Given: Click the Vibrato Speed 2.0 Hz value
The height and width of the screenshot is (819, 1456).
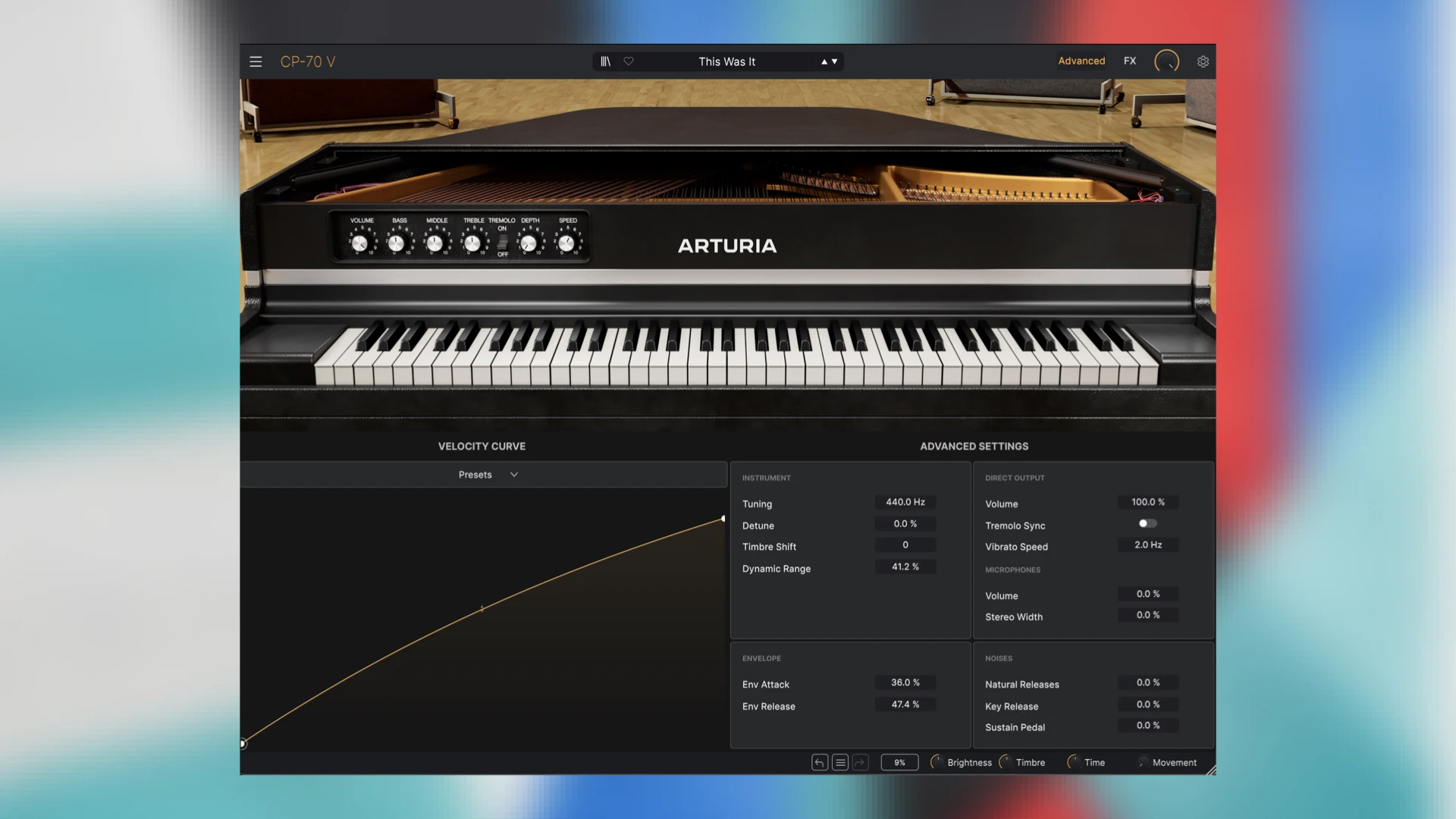Looking at the screenshot, I should tap(1148, 545).
